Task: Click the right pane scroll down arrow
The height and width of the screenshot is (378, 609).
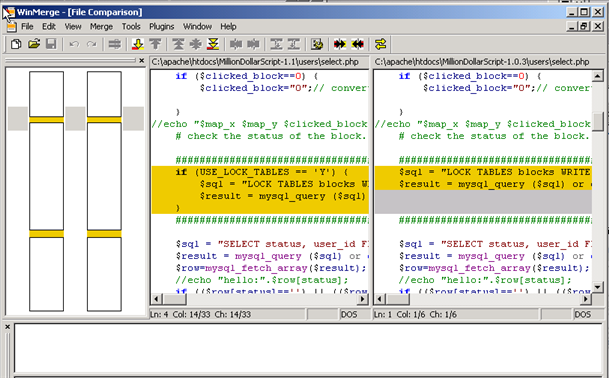Action: coord(597,287)
